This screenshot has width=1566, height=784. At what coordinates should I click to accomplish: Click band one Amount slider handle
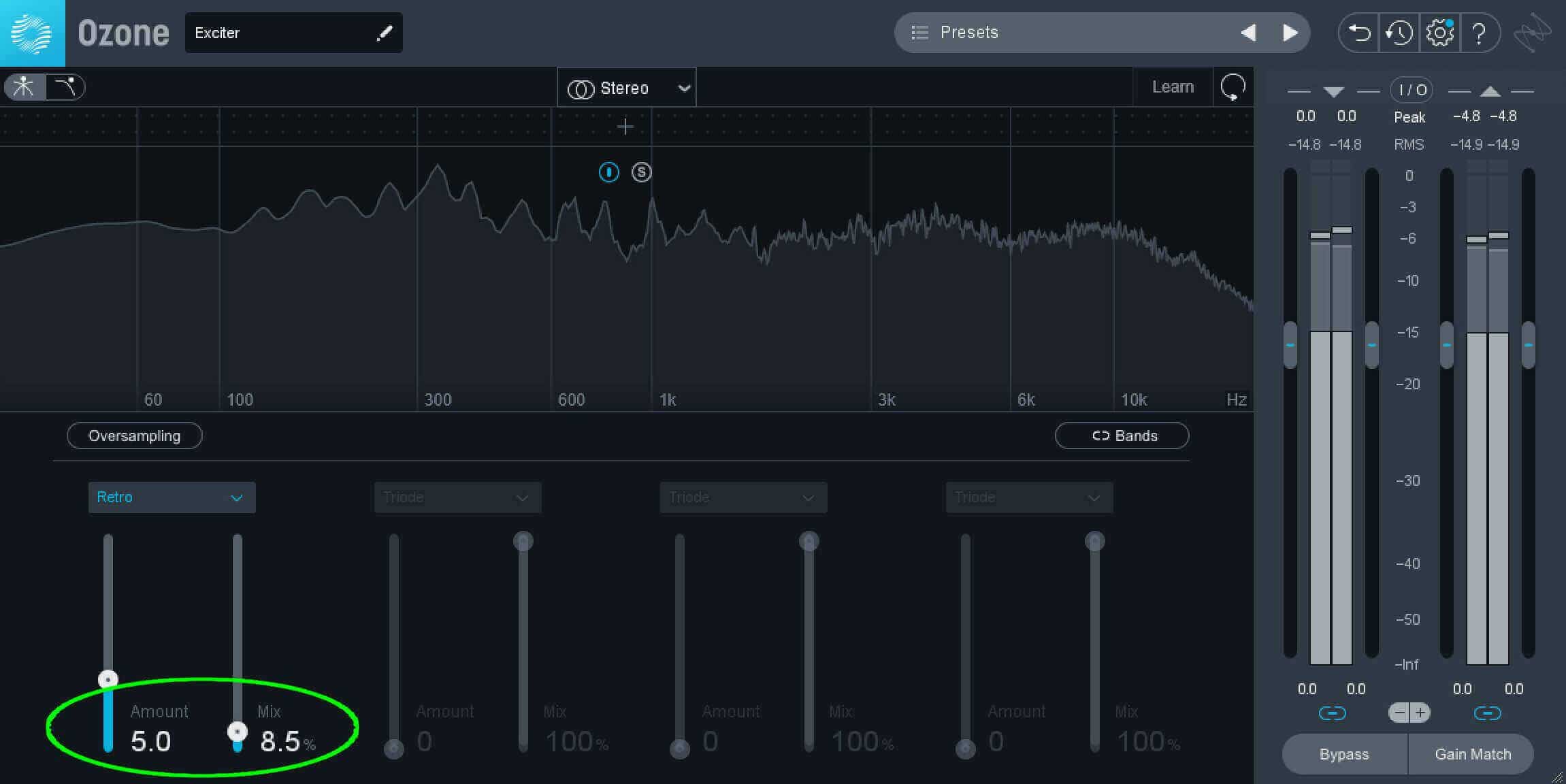108,679
